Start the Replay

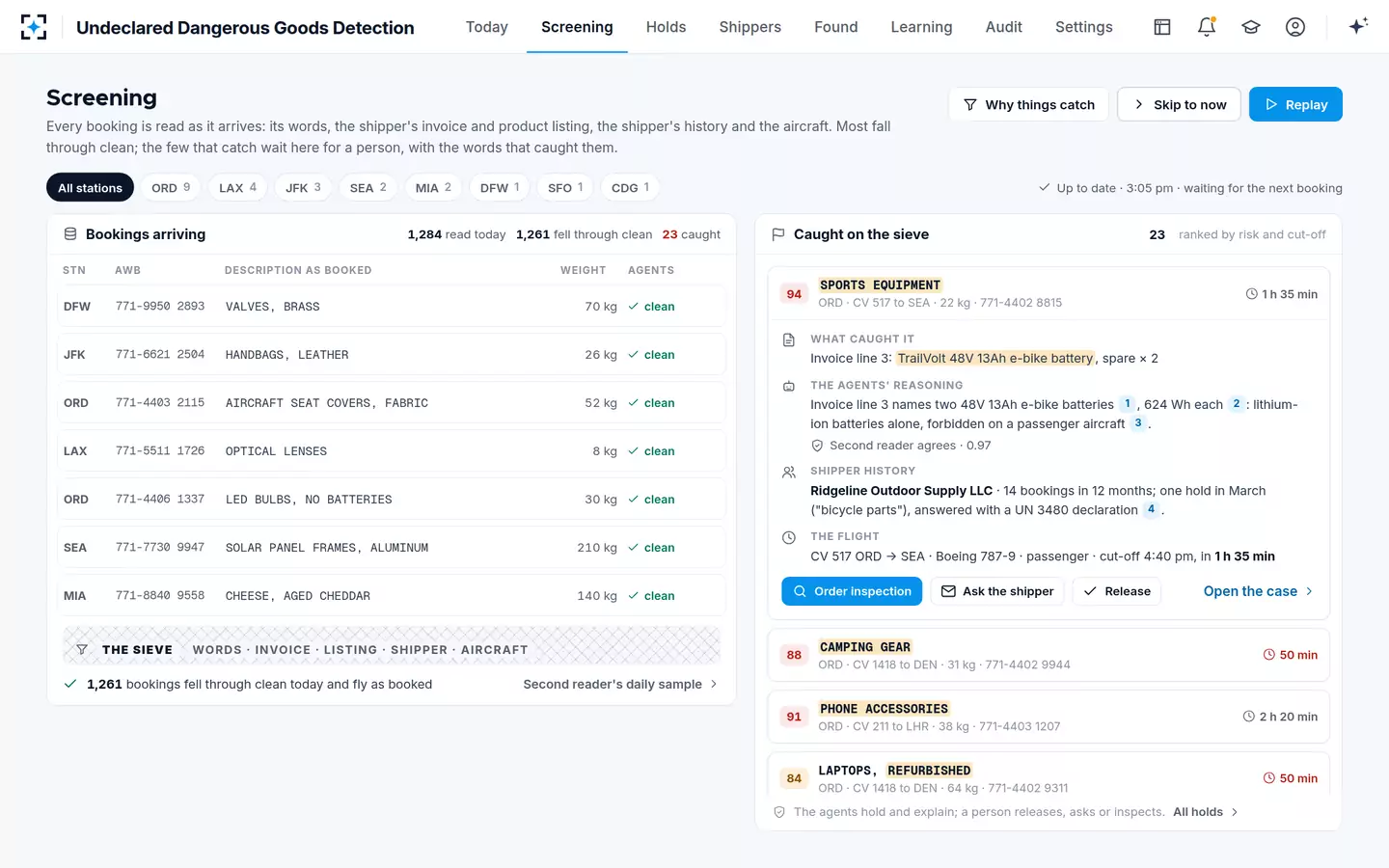(1295, 104)
